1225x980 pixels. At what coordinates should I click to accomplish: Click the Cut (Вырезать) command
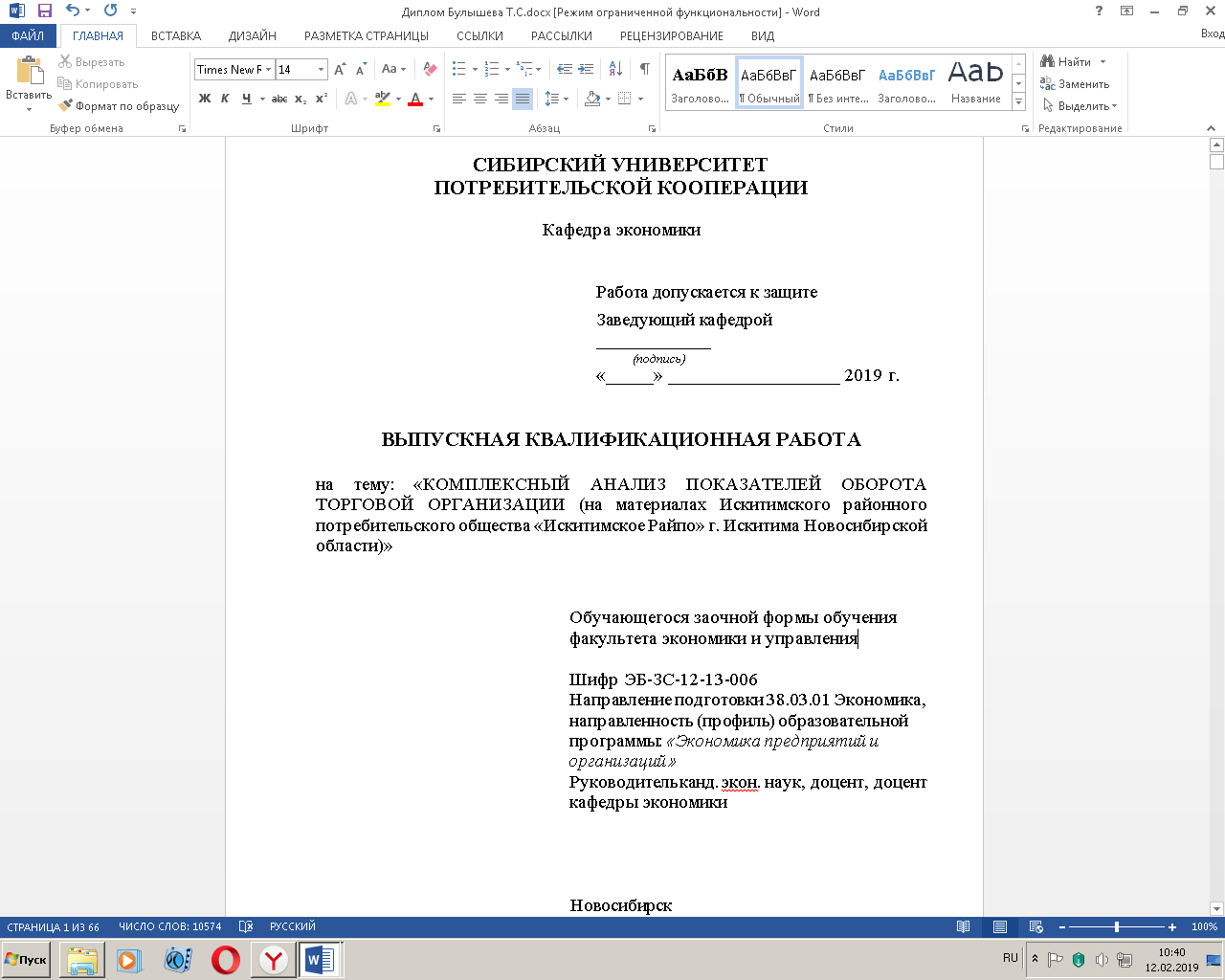[92, 62]
